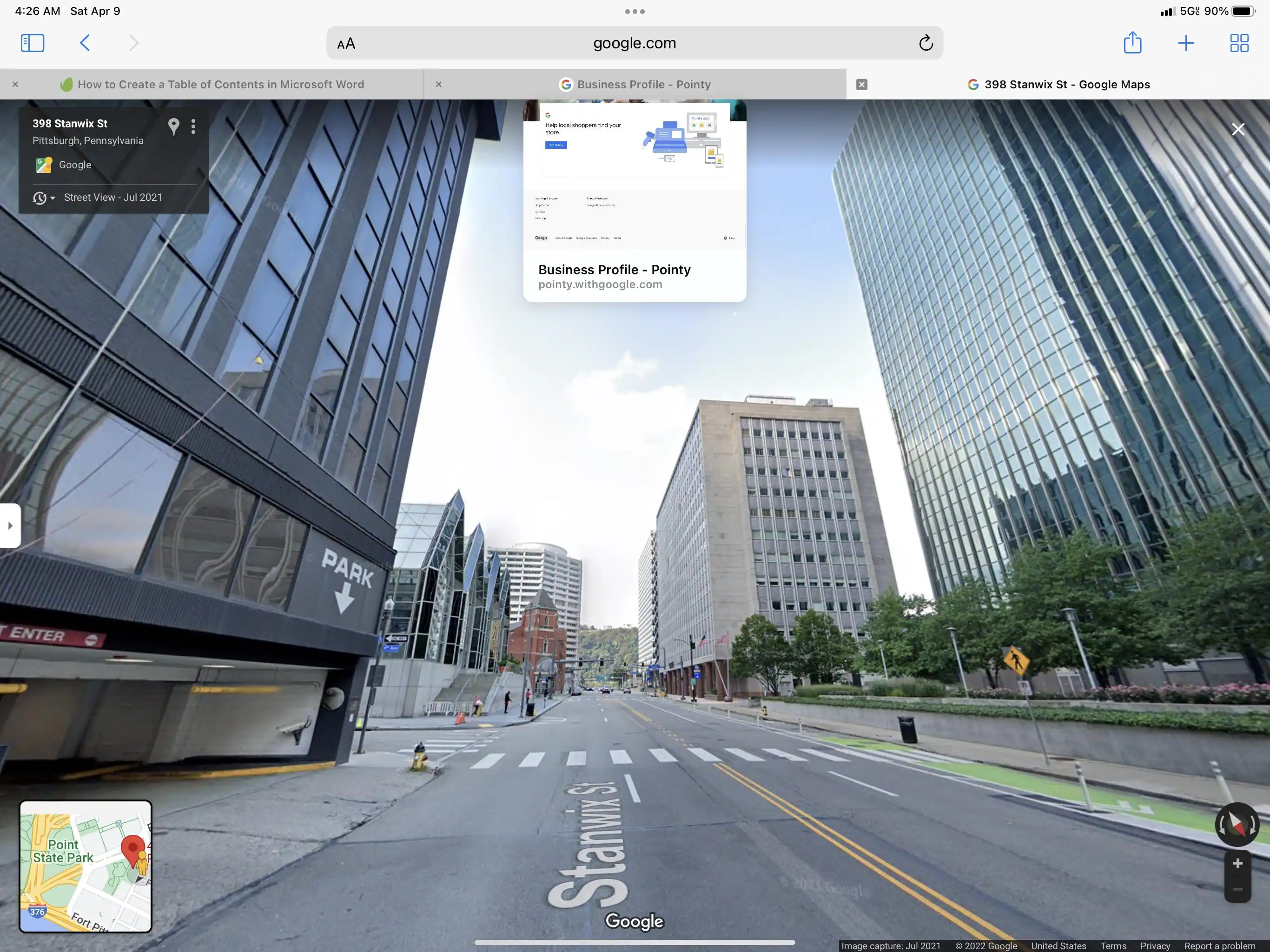Open the Share sheet icon
The height and width of the screenshot is (952, 1270).
pos(1132,43)
